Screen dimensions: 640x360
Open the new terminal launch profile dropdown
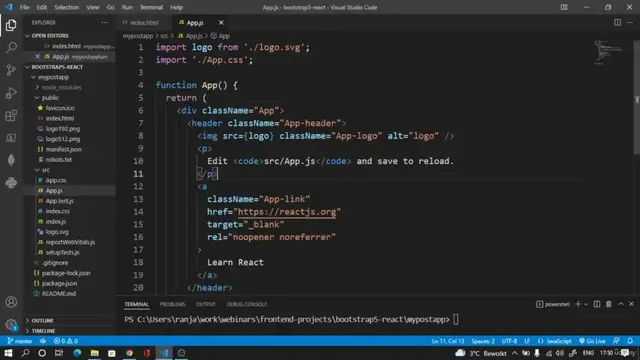pos(586,304)
